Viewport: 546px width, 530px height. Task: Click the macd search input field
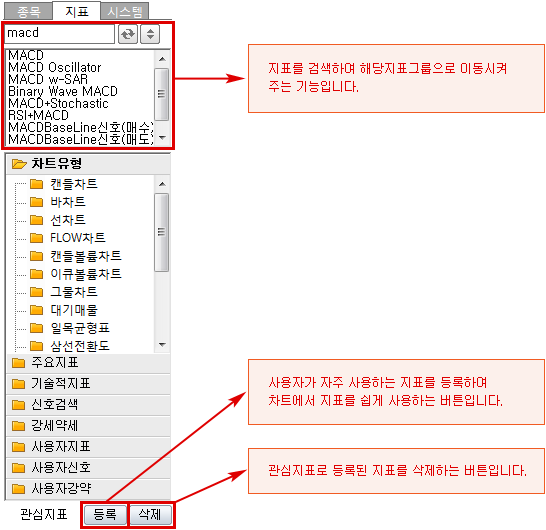pos(59,34)
